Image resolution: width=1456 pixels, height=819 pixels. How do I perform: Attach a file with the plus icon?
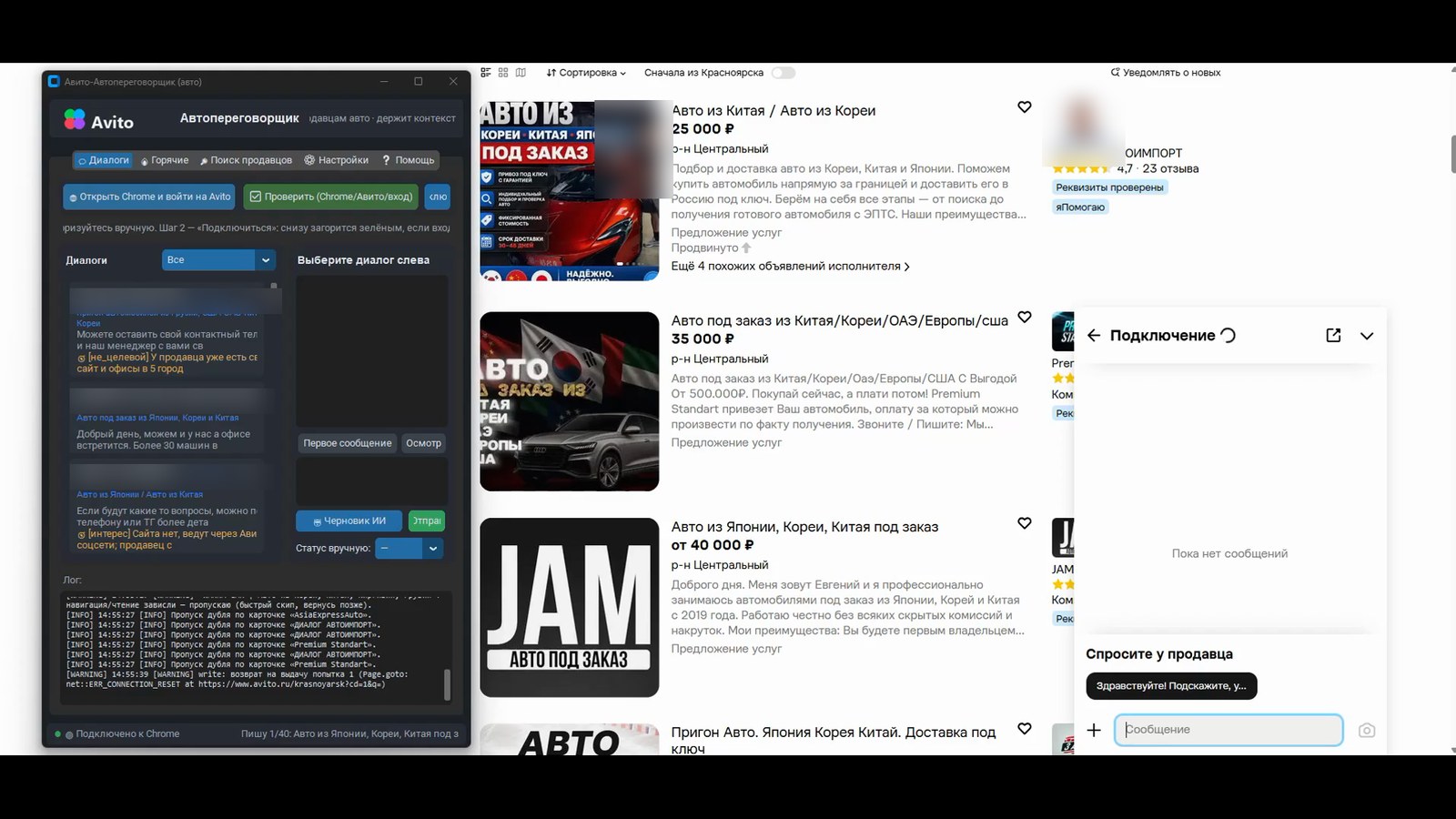(x=1094, y=730)
